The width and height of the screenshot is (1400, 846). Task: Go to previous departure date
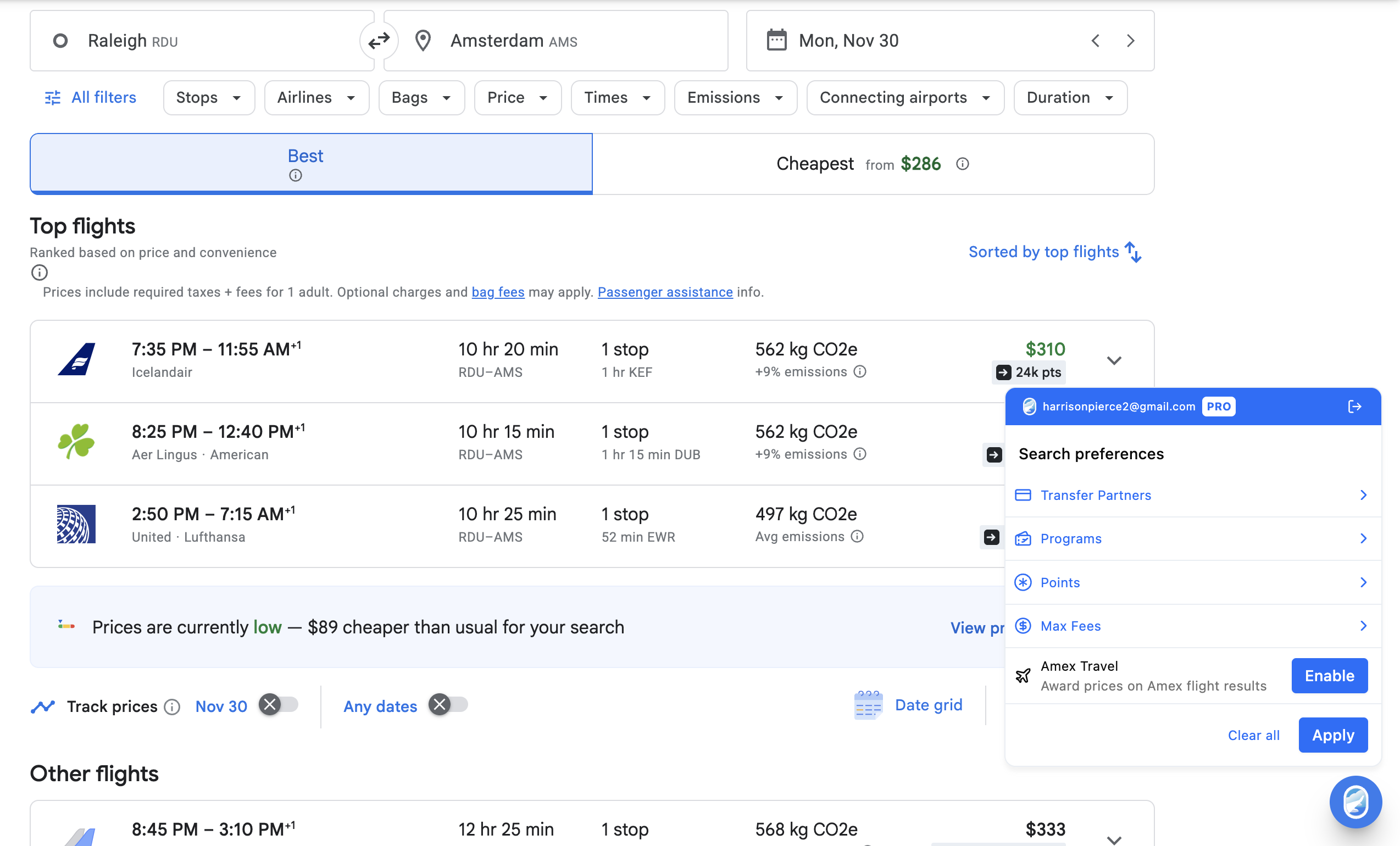point(1096,41)
